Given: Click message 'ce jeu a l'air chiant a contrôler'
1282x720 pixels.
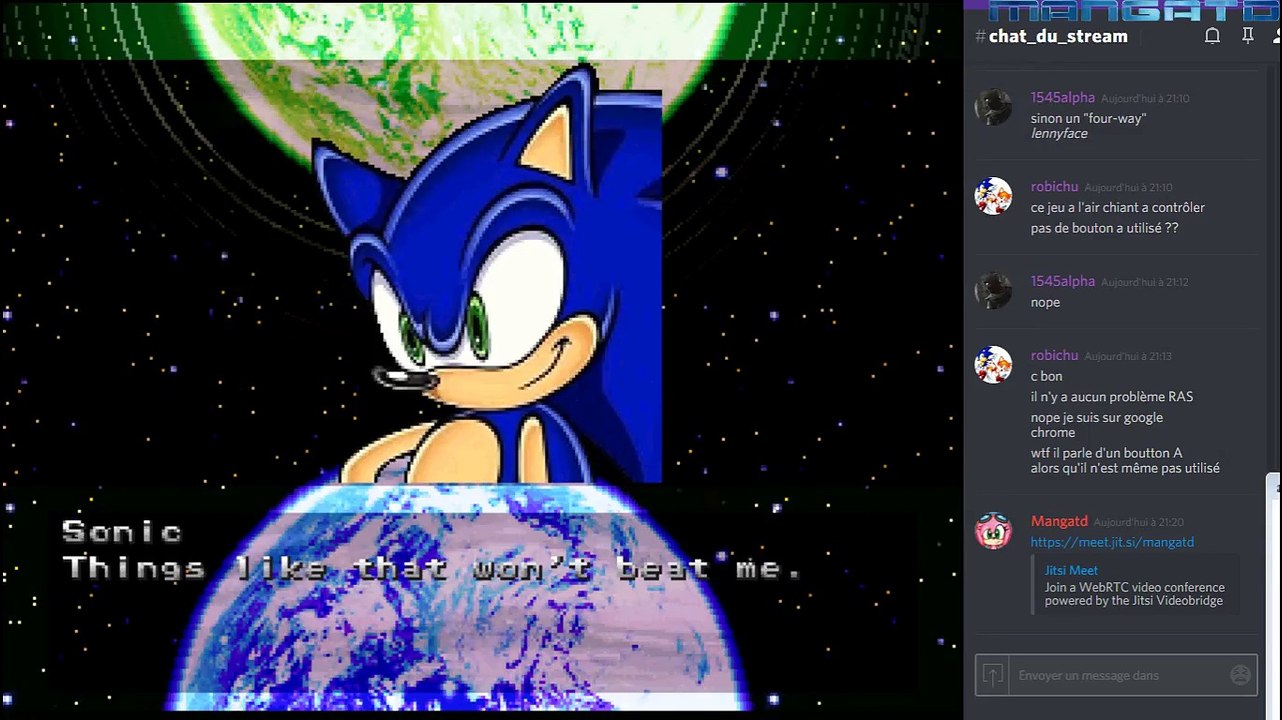Looking at the screenshot, I should coord(1118,208).
